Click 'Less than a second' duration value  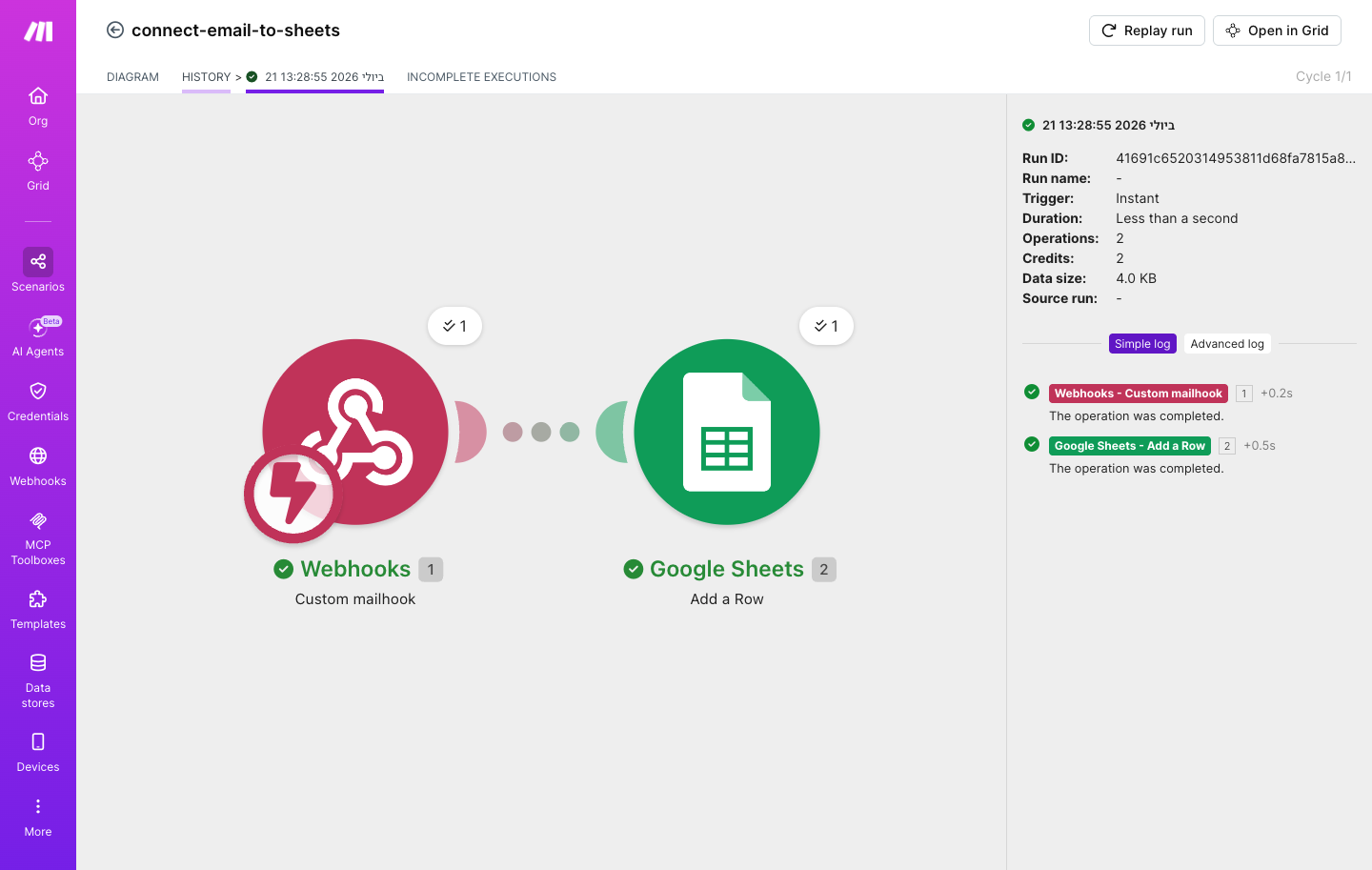click(1177, 218)
